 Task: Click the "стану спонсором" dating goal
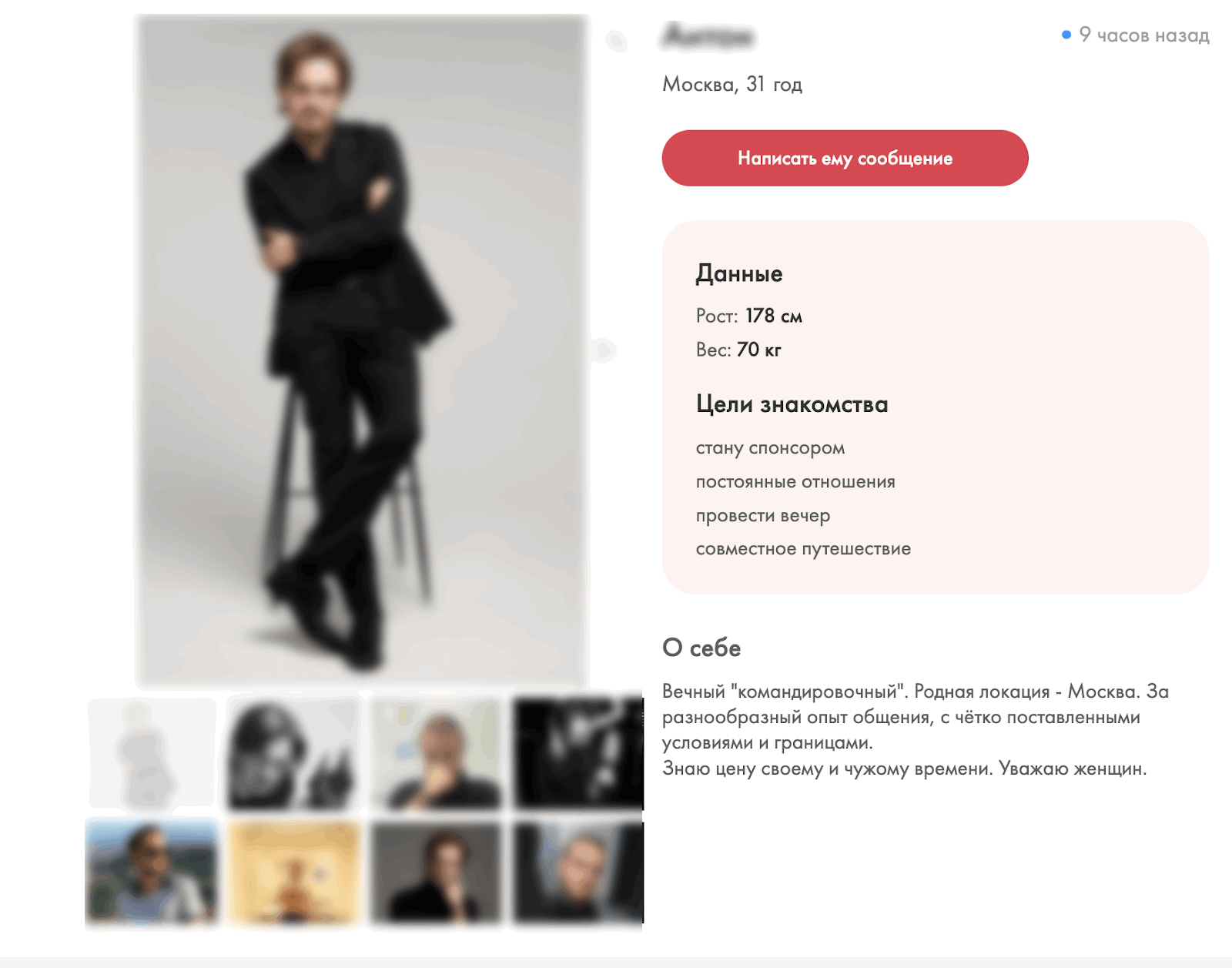click(x=770, y=448)
